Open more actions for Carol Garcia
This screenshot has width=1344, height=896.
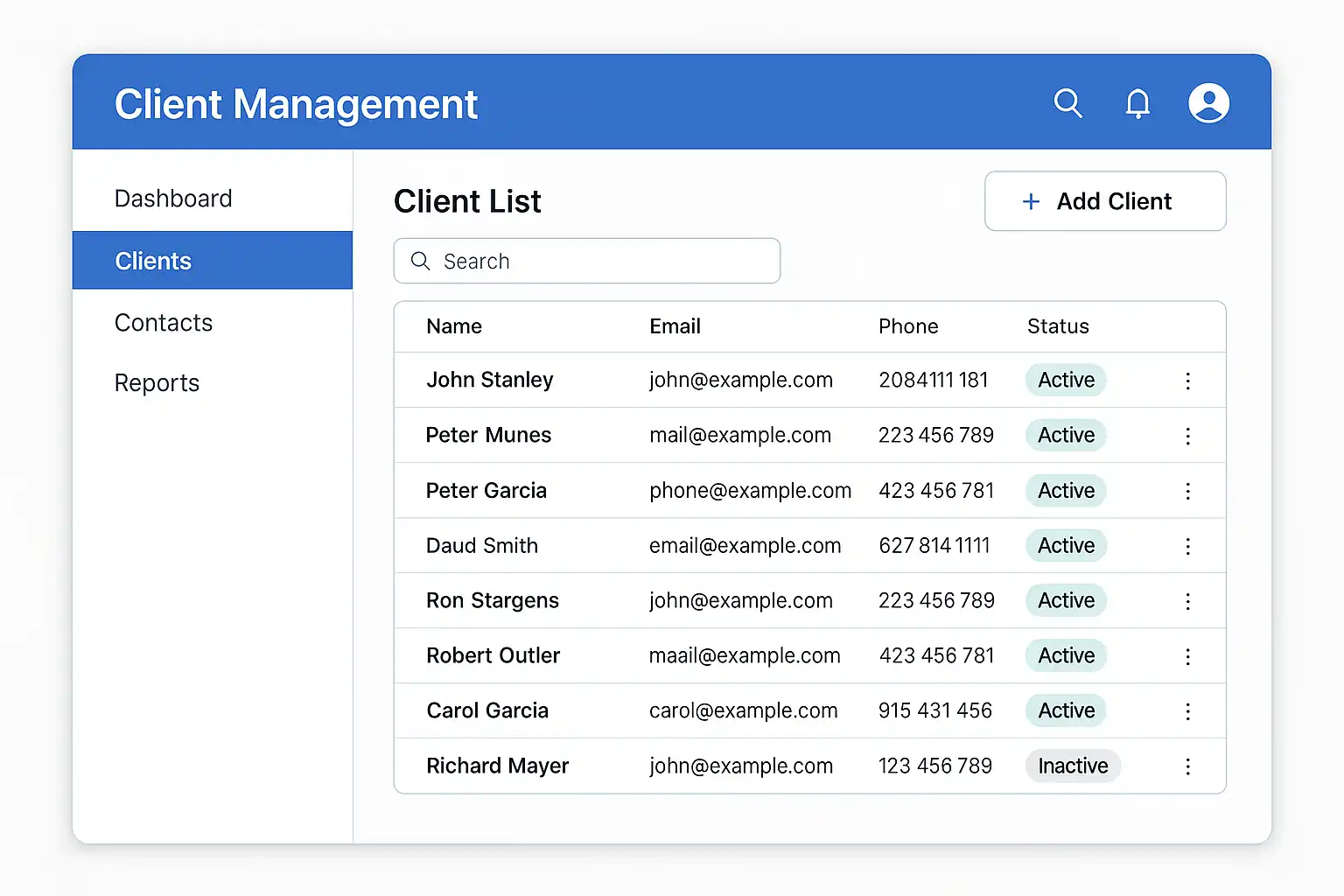[1187, 711]
